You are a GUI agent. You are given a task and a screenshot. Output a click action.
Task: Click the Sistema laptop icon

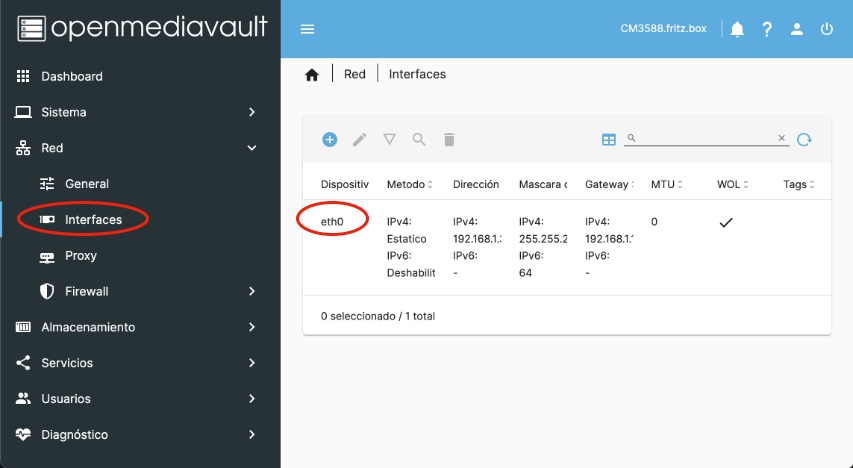coord(23,112)
